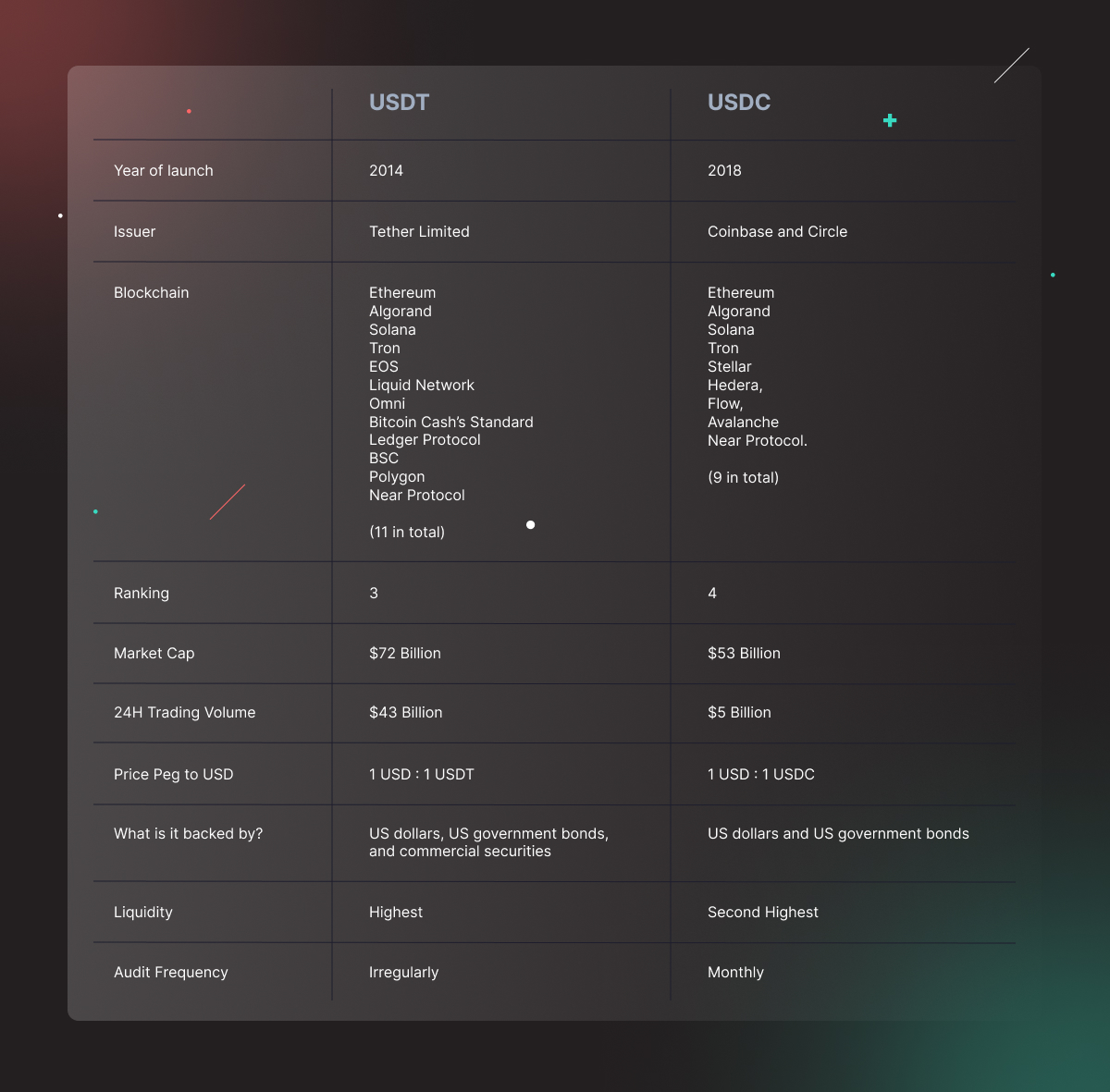
Task: Click 'Tether Limited' issuer cell
Action: (x=419, y=231)
